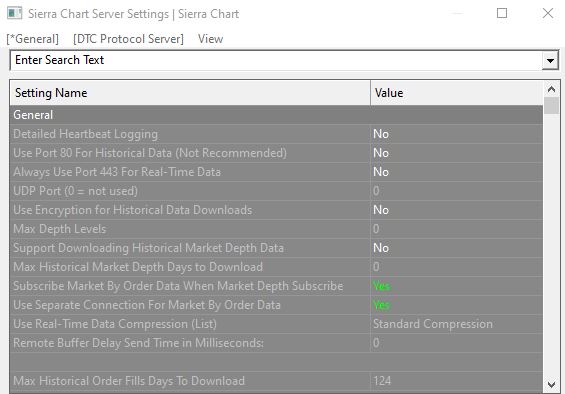The width and height of the screenshot is (565, 394).
Task: Select 'Use Real-Time Data Compression (List)' name
Action: pyautogui.click(x=115, y=324)
